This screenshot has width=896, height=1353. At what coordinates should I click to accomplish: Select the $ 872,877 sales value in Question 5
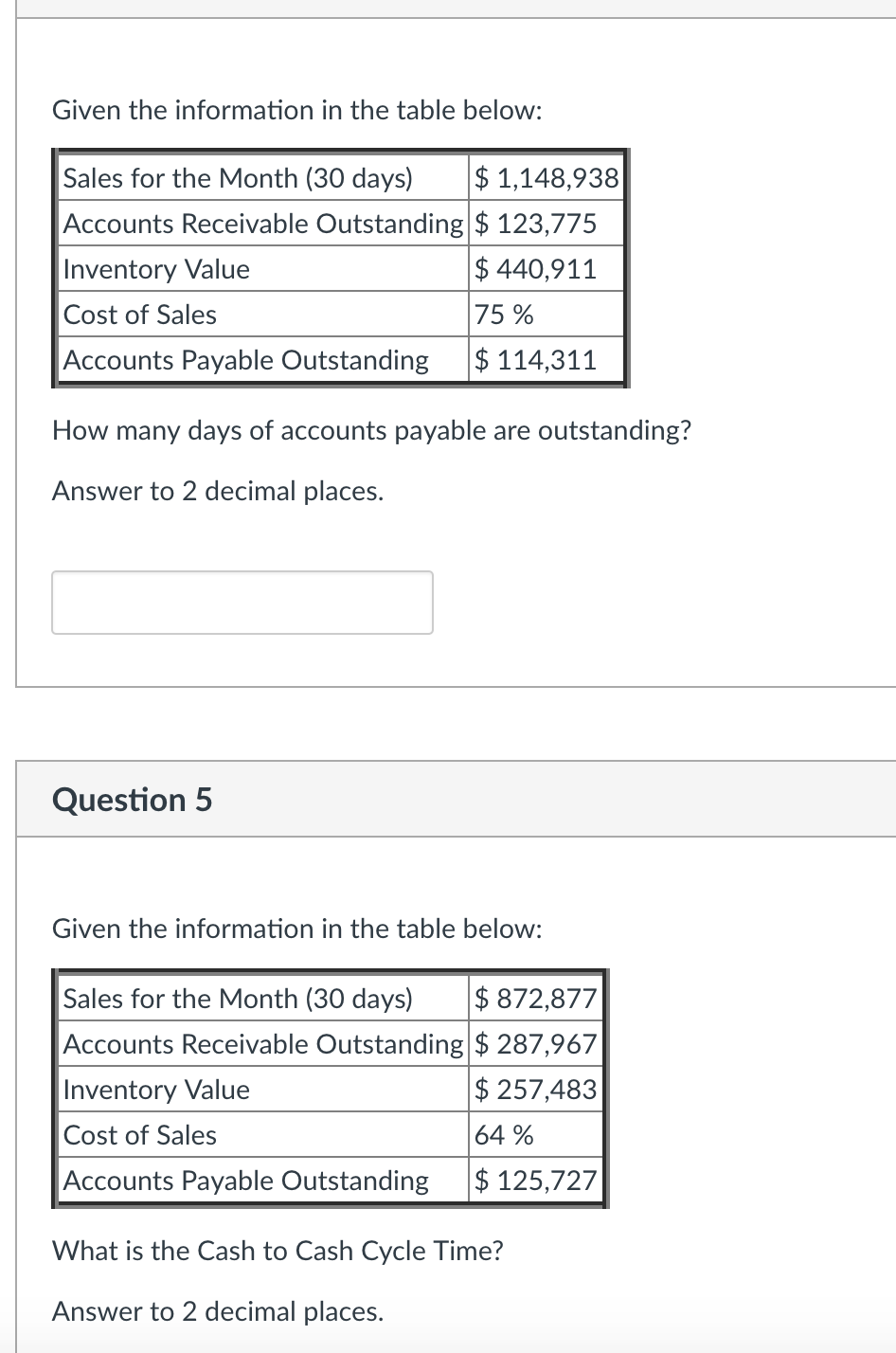[x=535, y=998]
